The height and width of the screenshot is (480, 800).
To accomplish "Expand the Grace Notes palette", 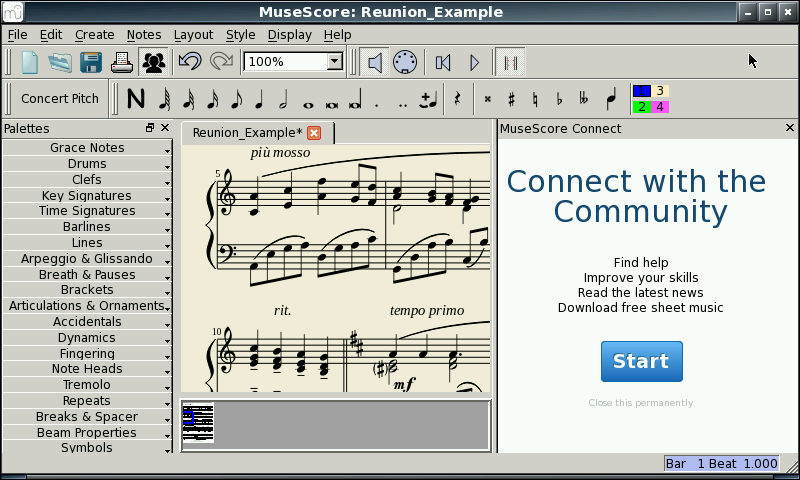I will coord(87,147).
